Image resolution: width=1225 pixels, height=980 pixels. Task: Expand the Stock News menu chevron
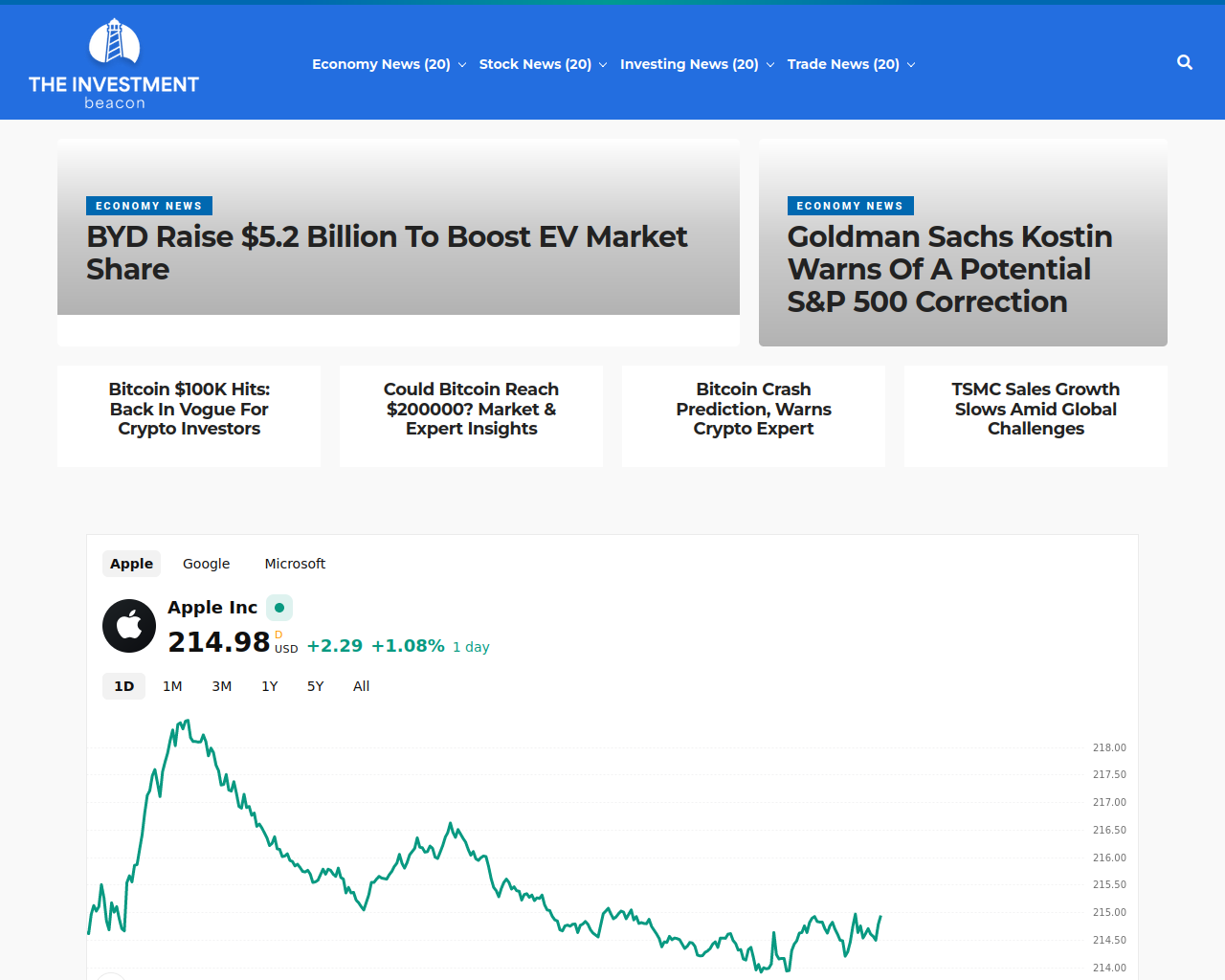[x=603, y=65]
